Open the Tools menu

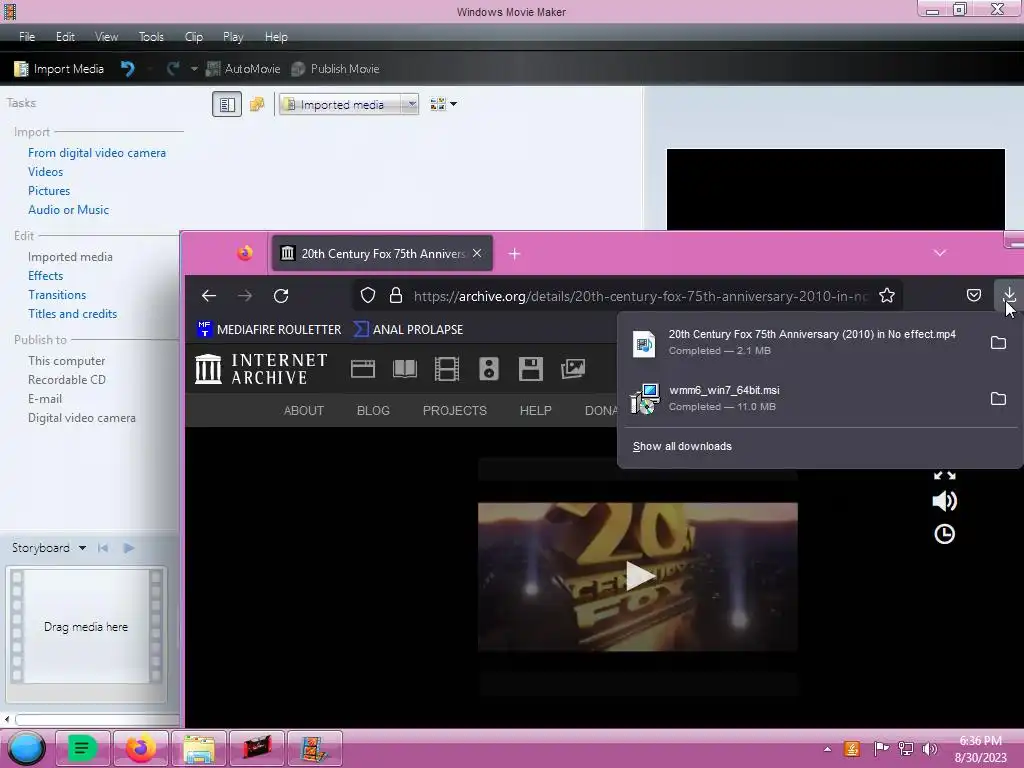click(151, 37)
